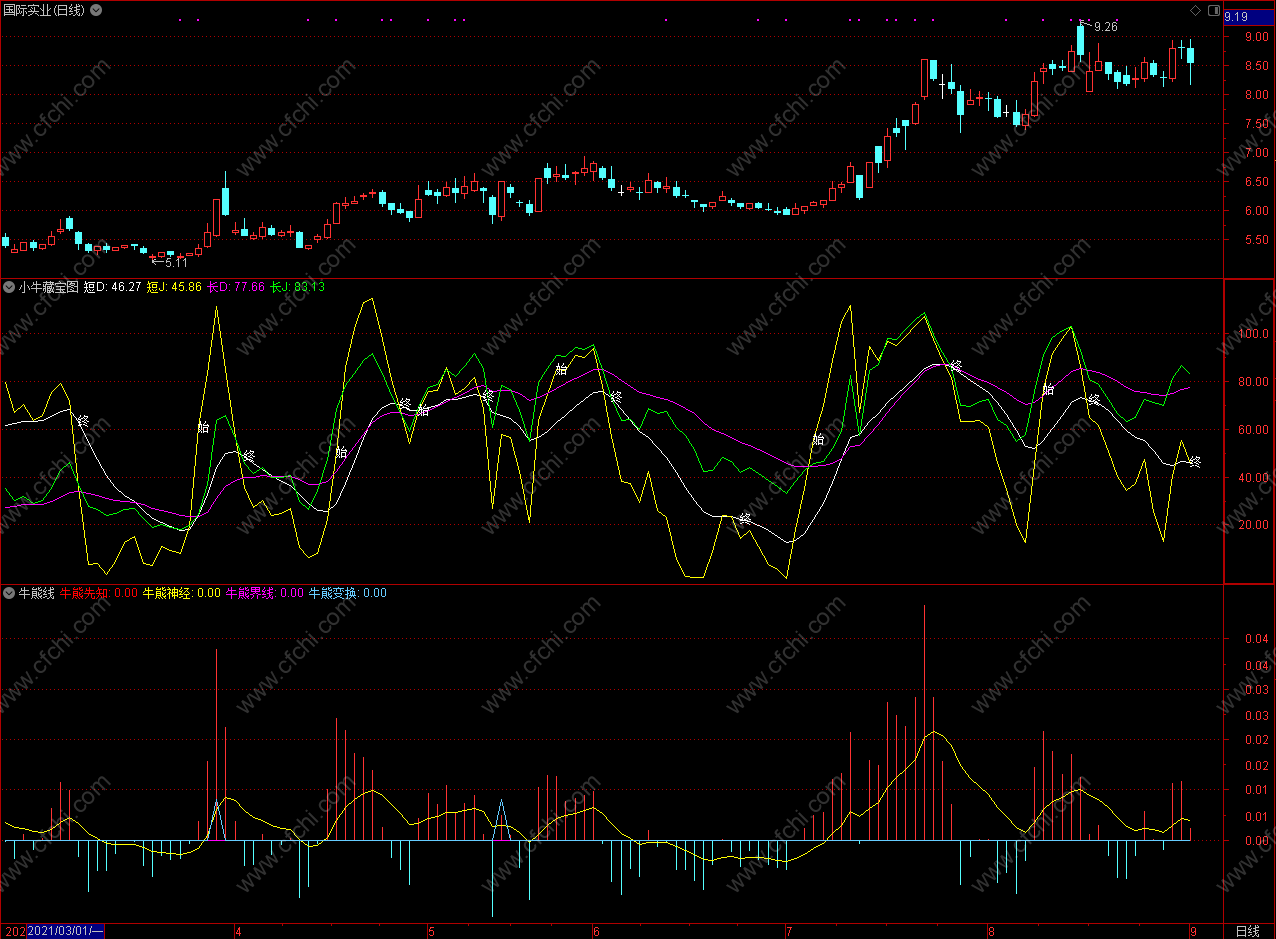The width and height of the screenshot is (1276, 939).
Task: Expand the 小牛藏宝图 indicator menu arrow
Action: tap(9, 287)
